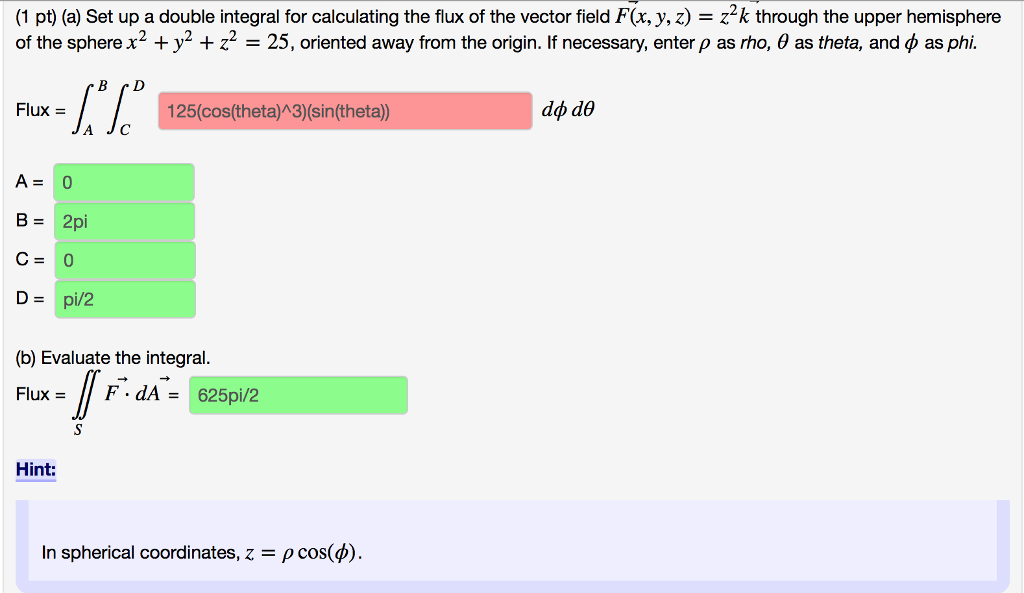Click the flux result field showing 625pi/2
Viewport: 1024px width, 593px height.
pyautogui.click(x=298, y=395)
